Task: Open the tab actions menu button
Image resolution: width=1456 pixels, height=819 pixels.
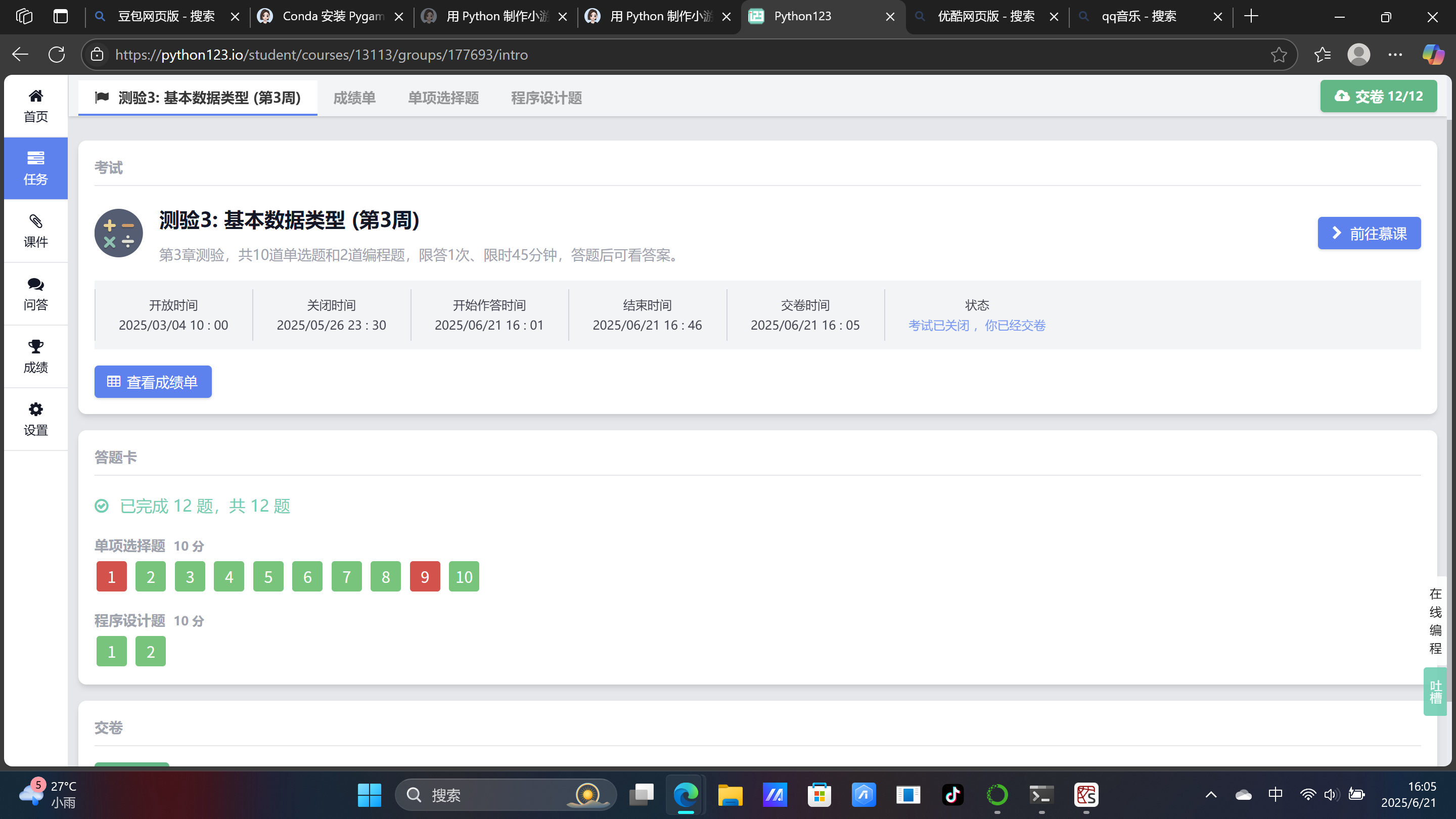Action: click(61, 16)
